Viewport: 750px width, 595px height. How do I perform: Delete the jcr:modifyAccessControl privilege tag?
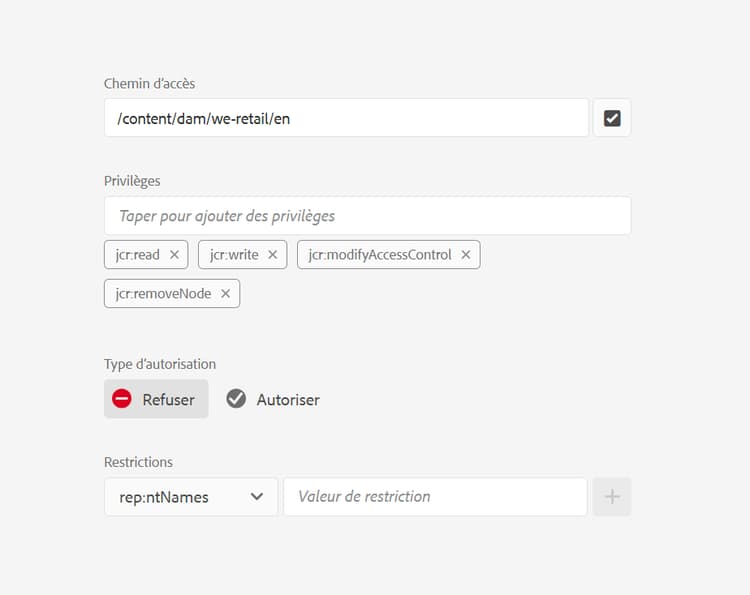point(466,255)
